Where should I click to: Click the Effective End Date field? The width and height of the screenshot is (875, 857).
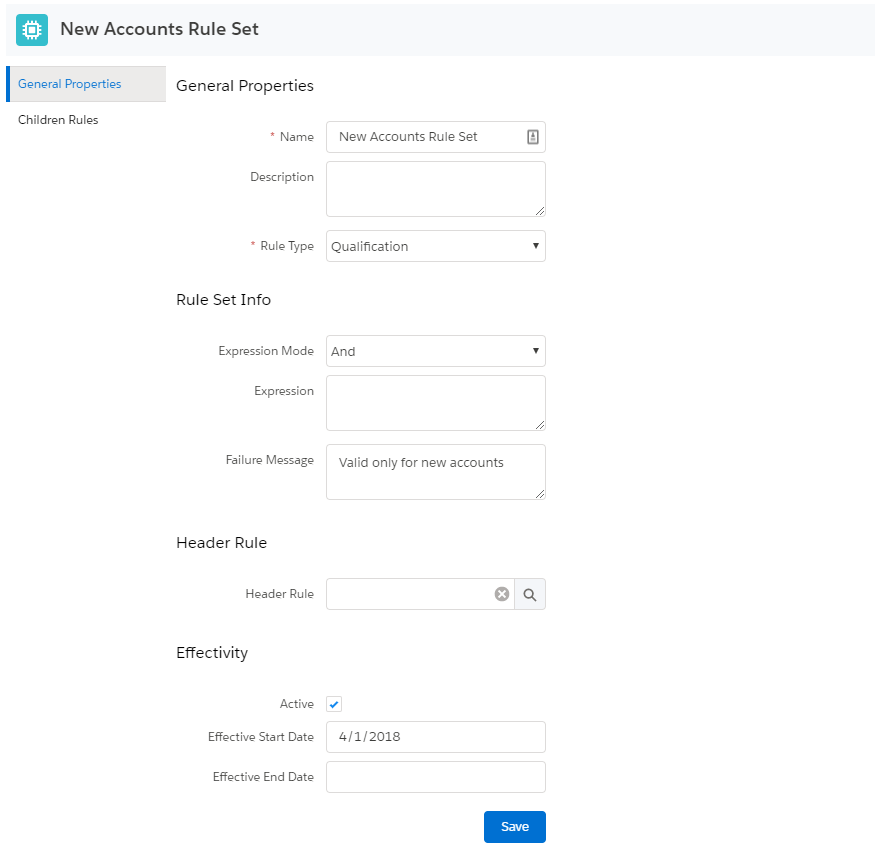[436, 777]
